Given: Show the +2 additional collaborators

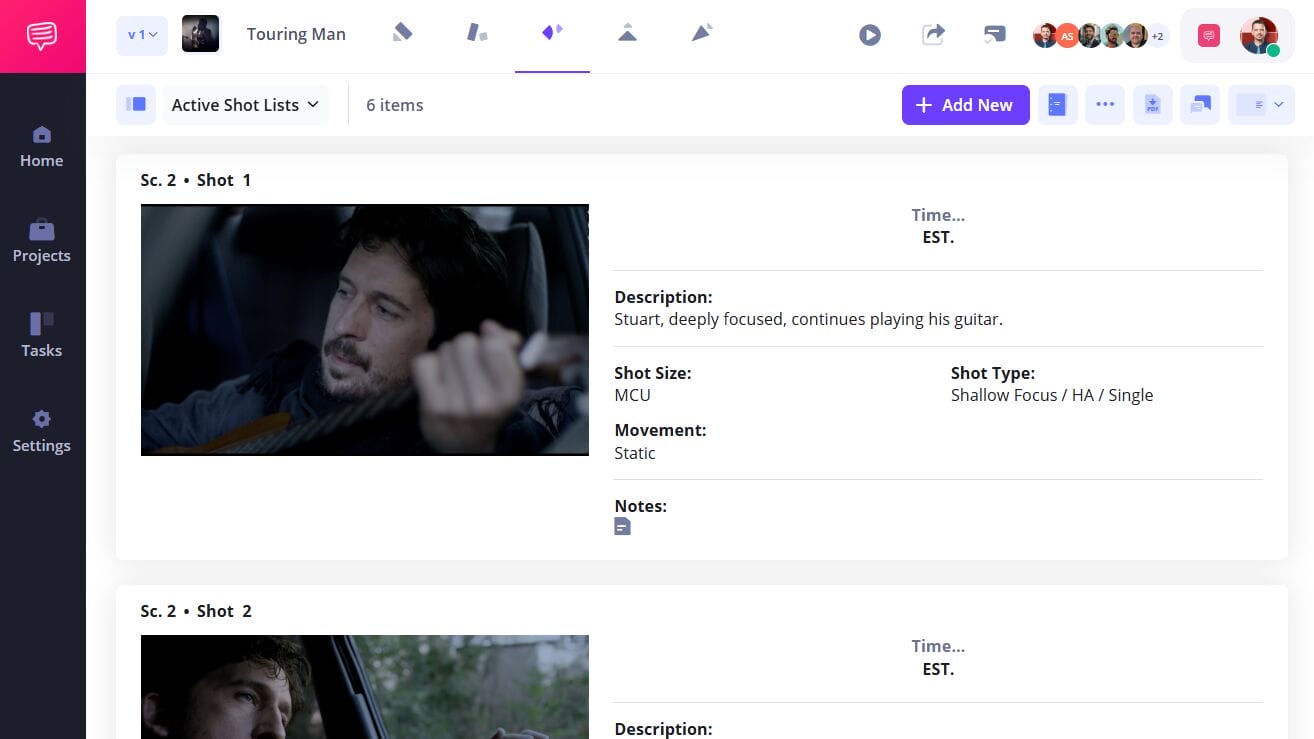Looking at the screenshot, I should click(x=1157, y=36).
